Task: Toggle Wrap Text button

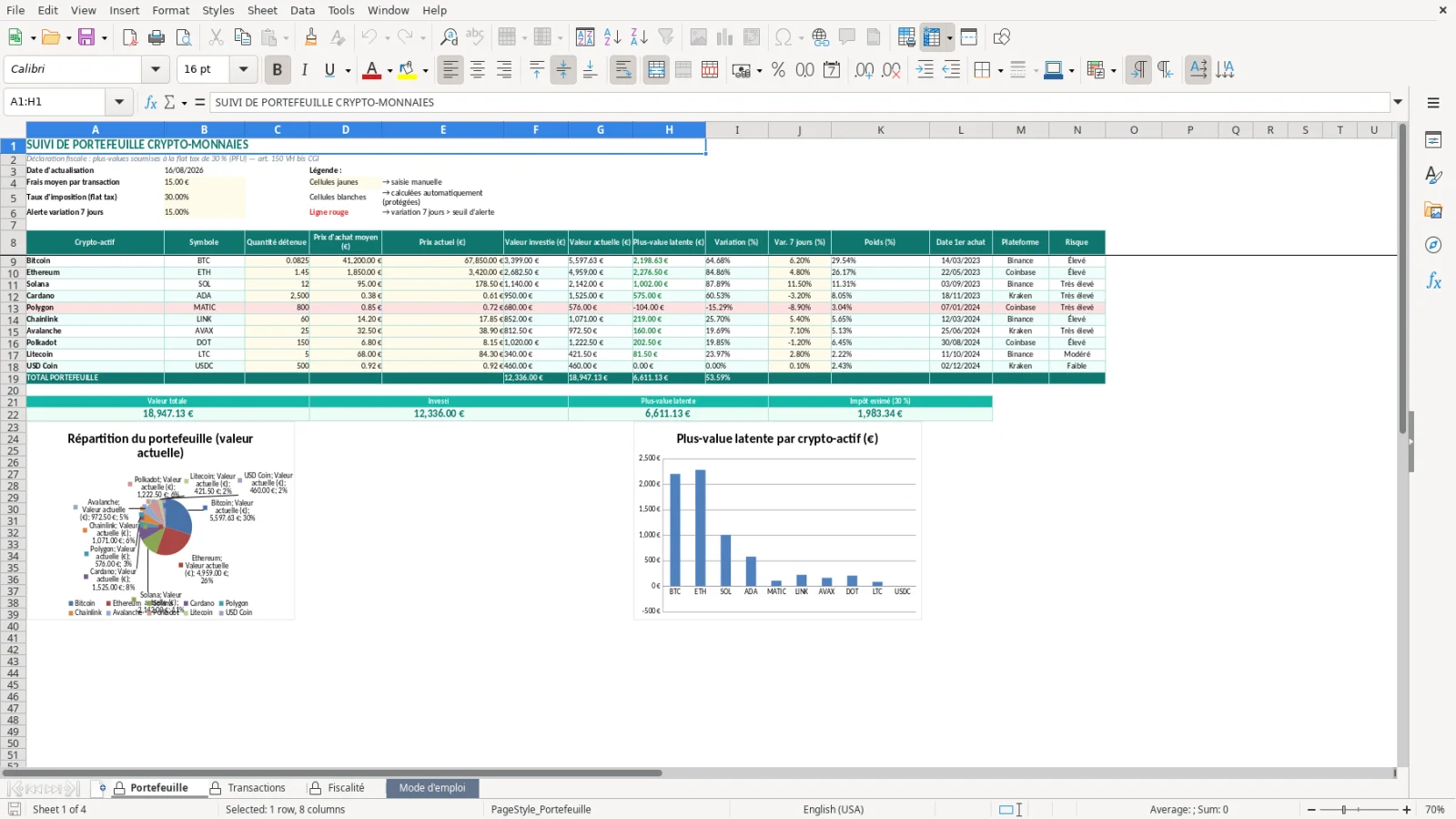Action: pos(623,70)
